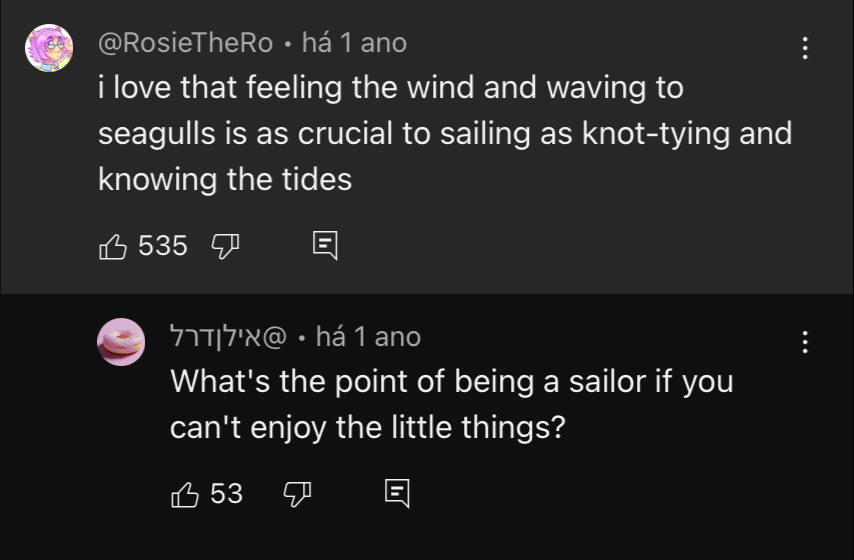The width and height of the screenshot is (854, 560).
Task: Open RosieTheRo's purple-haired avatar
Action: pos(48,49)
